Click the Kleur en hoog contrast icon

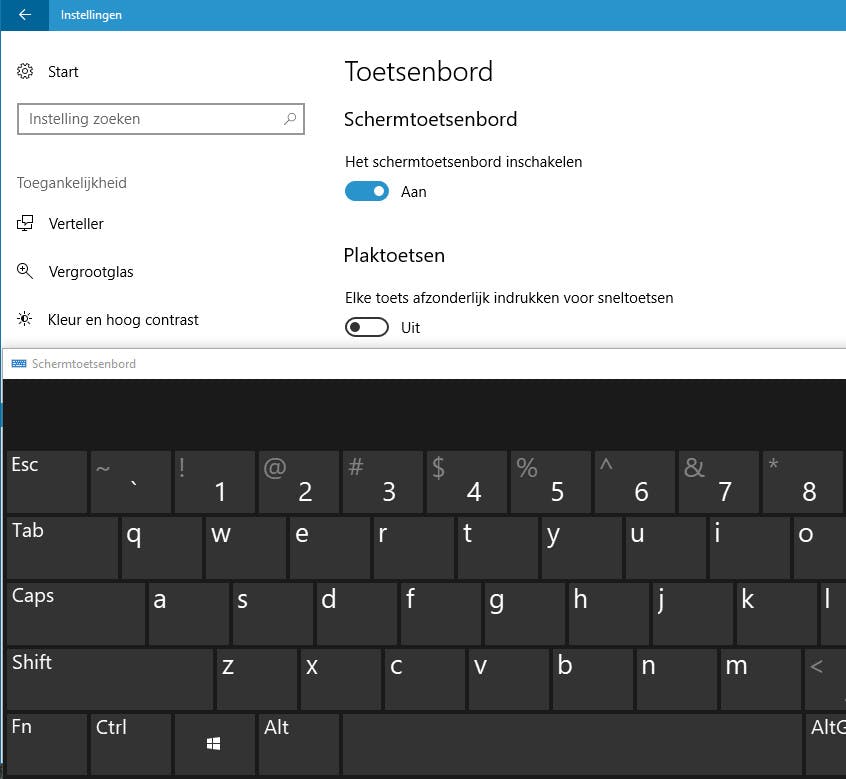tap(24, 319)
